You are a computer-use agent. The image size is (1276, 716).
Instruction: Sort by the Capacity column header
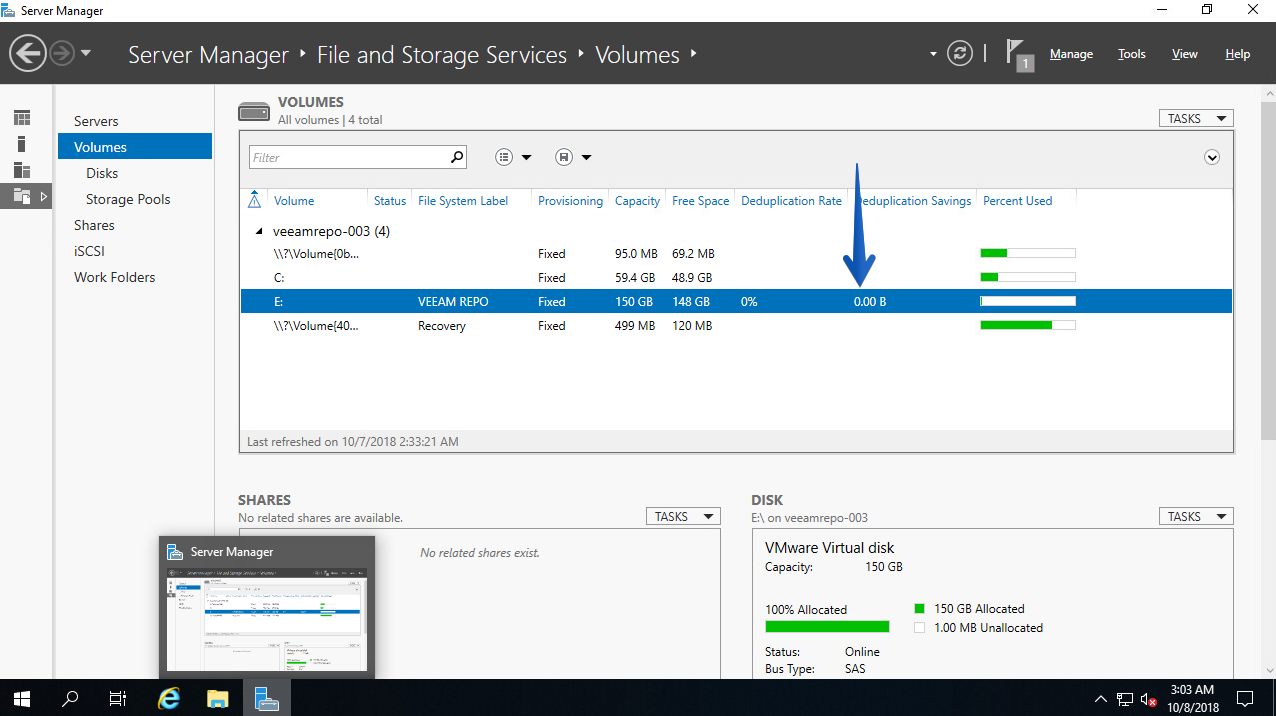click(637, 201)
